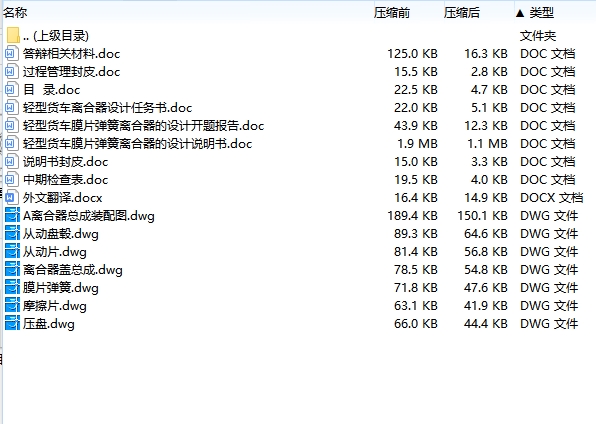Click the 150.1 KB compressed size value
The width and height of the screenshot is (596, 424).
point(482,216)
